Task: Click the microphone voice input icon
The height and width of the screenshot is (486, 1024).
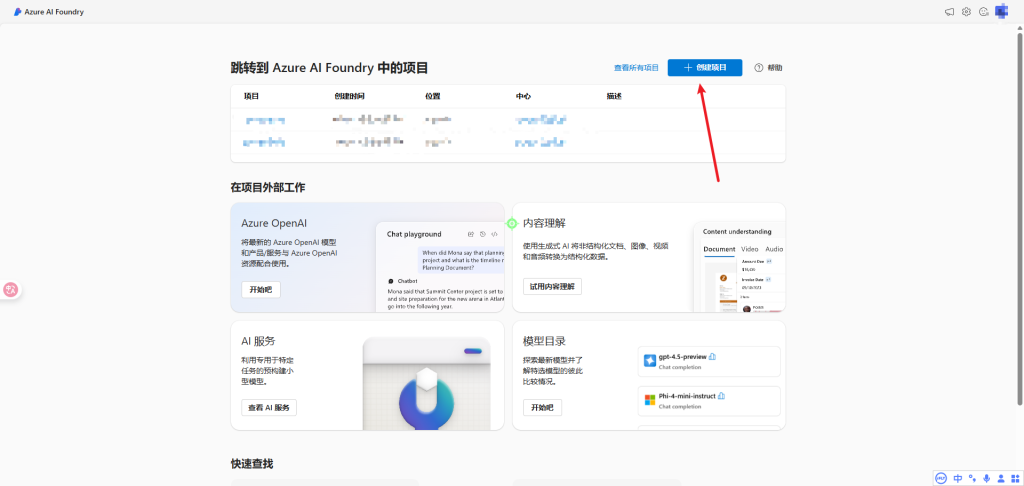Action: (x=987, y=478)
